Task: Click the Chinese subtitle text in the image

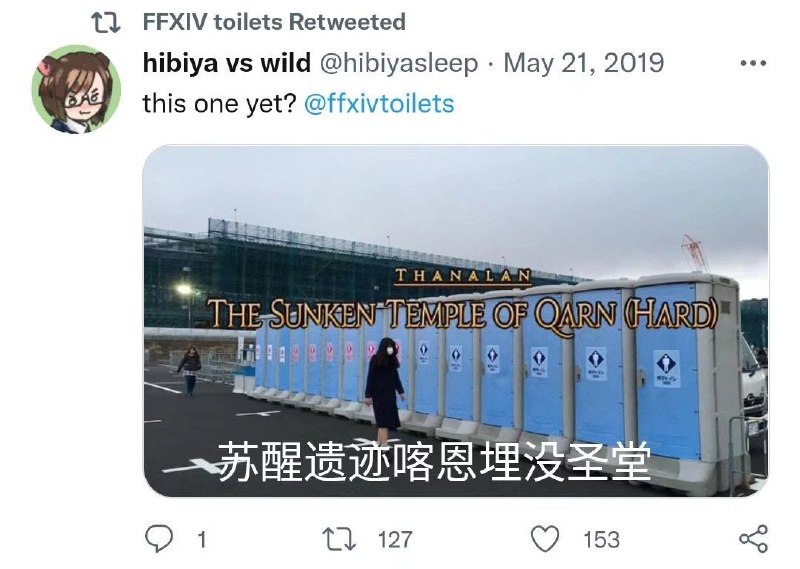Action: click(435, 461)
